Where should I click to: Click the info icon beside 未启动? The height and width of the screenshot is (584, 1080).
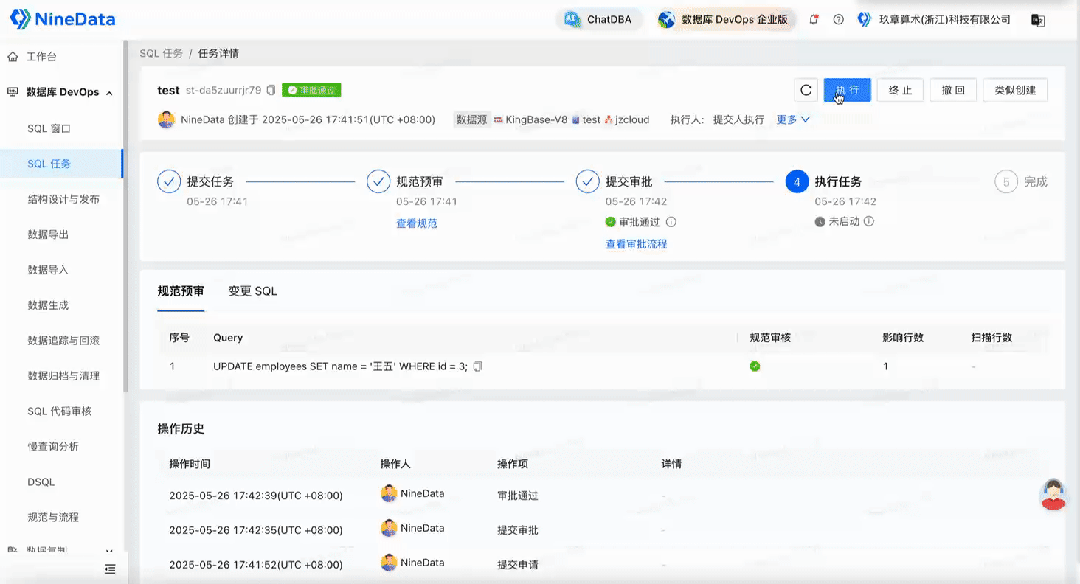coord(869,222)
